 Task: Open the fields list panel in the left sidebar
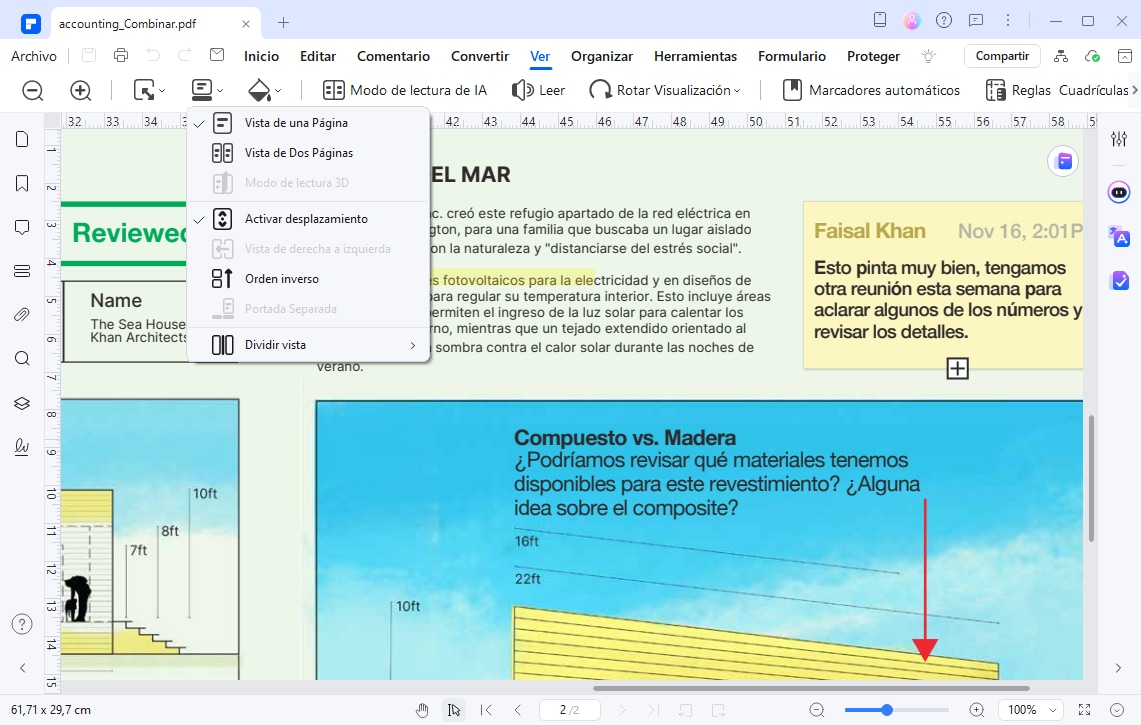click(22, 271)
